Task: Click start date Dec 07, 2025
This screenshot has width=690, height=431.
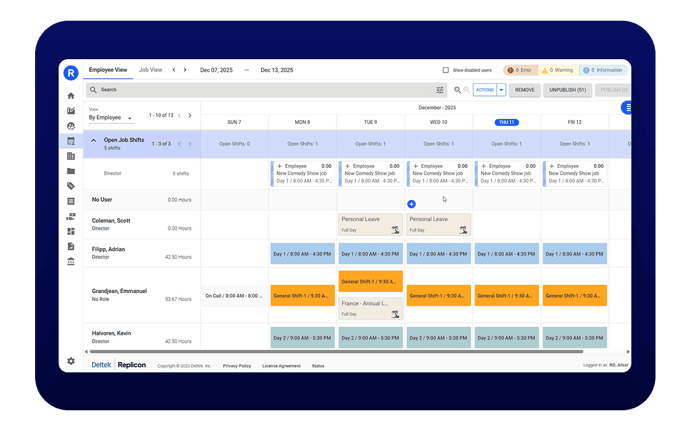Action: tap(216, 70)
